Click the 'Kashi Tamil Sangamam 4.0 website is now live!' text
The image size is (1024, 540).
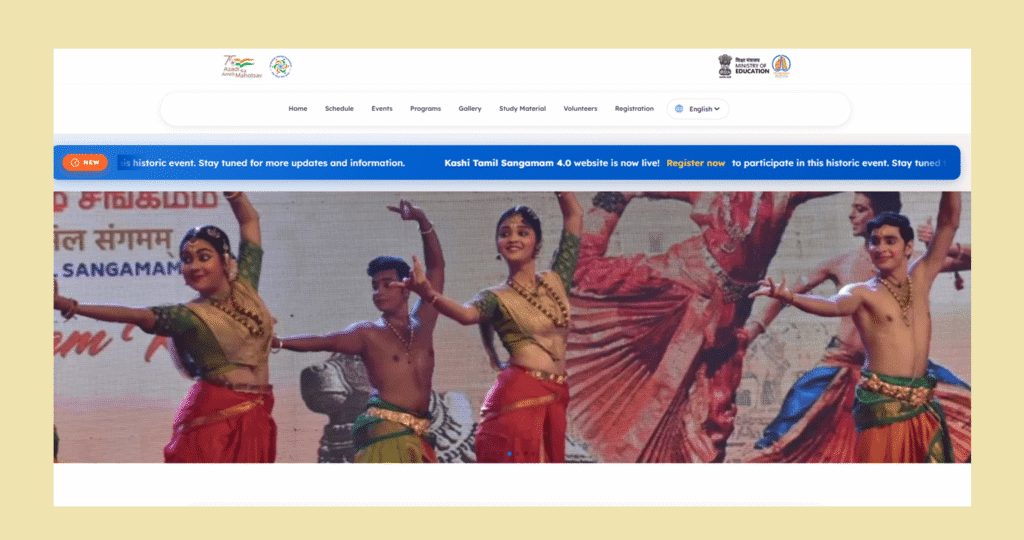pos(552,163)
